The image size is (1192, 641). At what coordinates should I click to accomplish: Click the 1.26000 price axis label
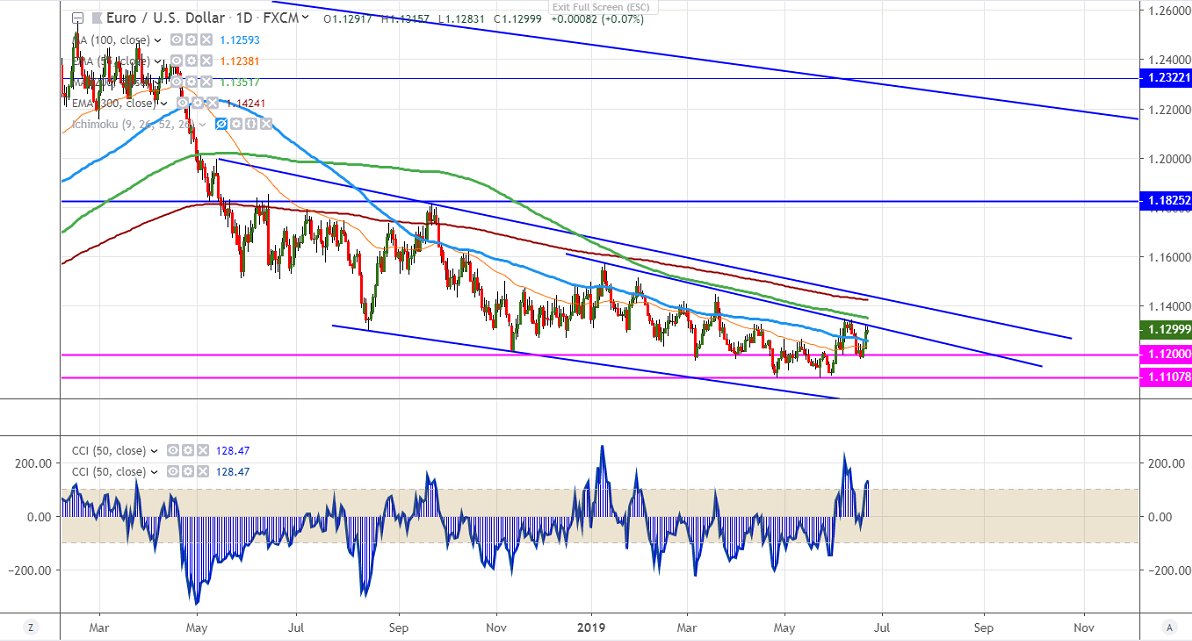[x=1171, y=11]
